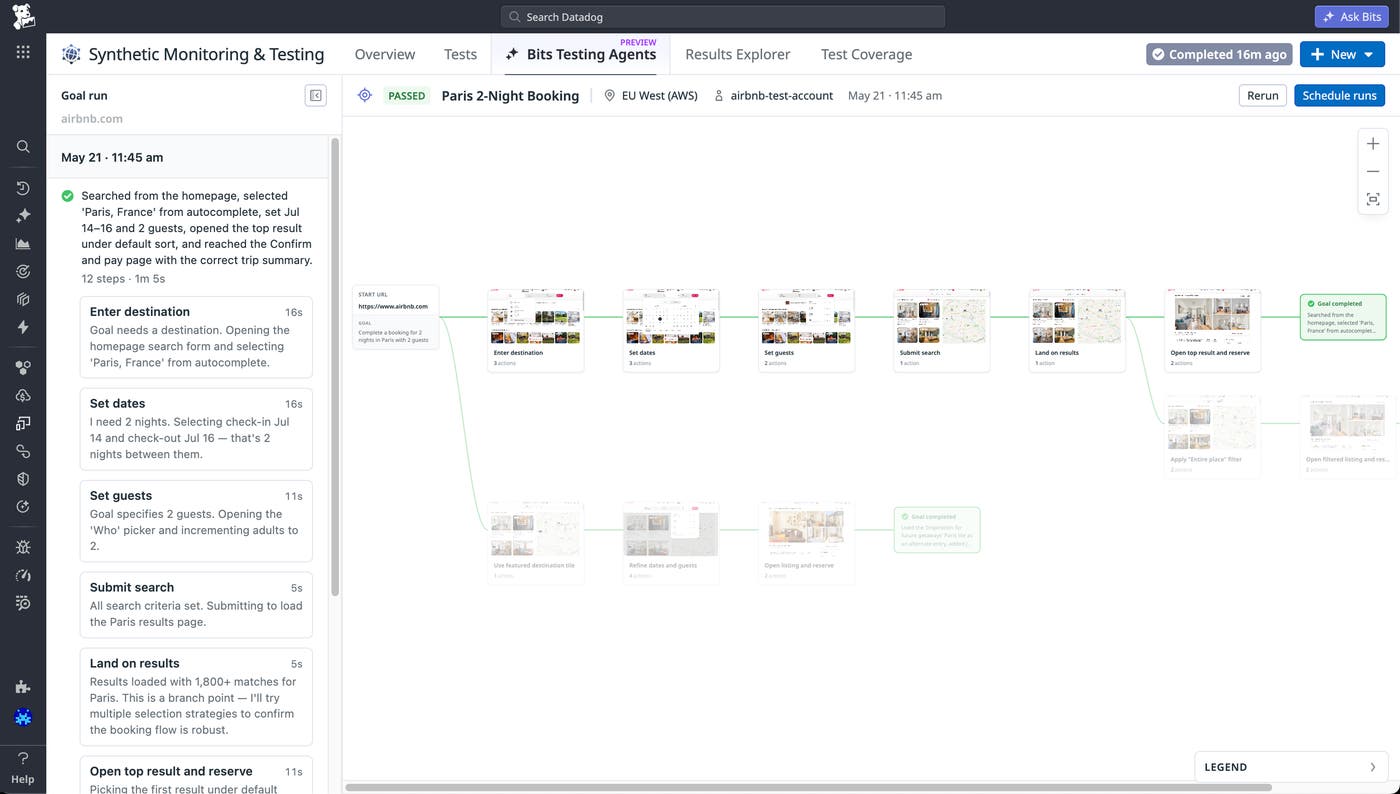Zoom in on the flow canvas

(x=1373, y=144)
